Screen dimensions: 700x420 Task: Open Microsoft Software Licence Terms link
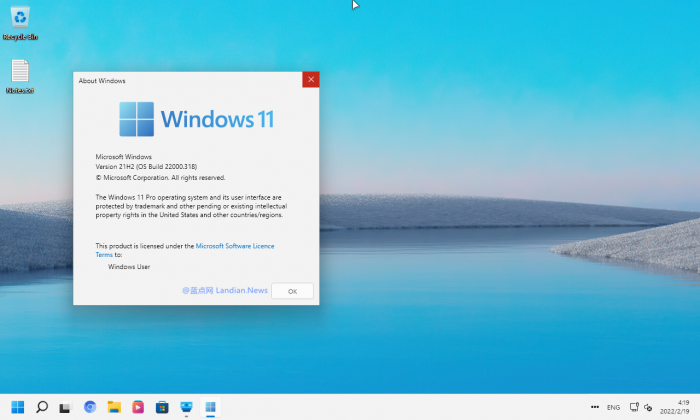tap(234, 245)
